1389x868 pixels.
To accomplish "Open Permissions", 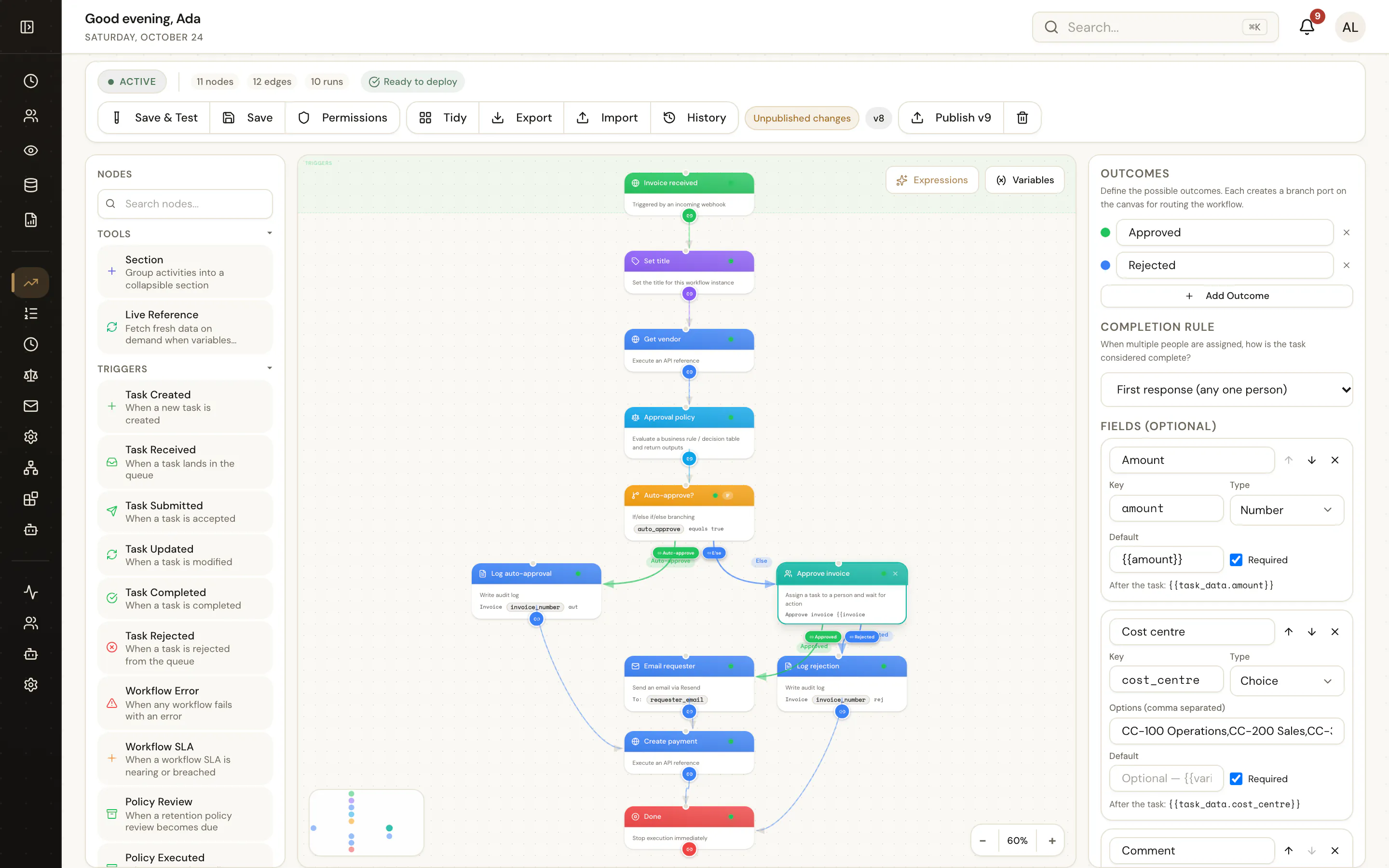I will click(x=342, y=118).
